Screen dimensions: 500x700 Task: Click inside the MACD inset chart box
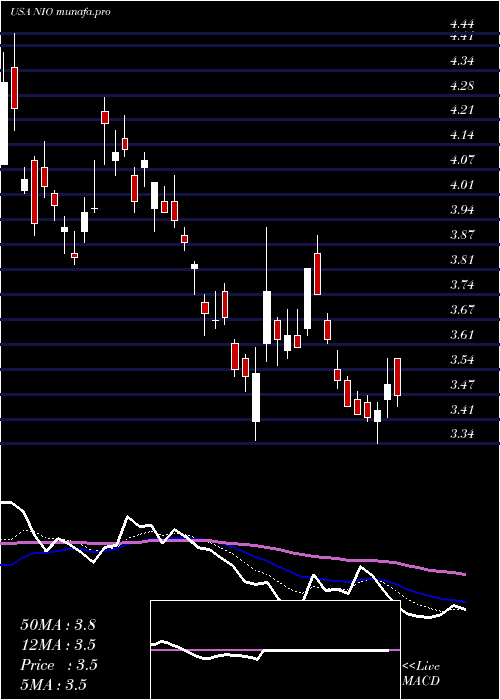click(275, 650)
